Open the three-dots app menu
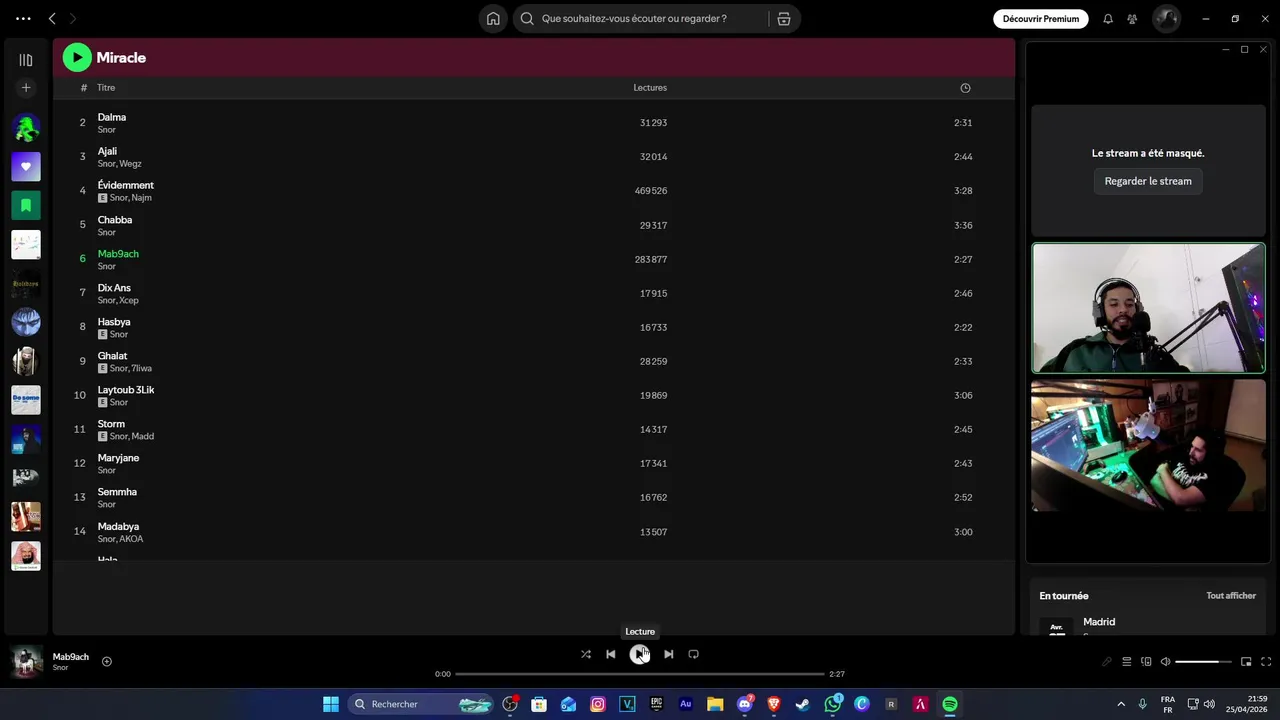Image resolution: width=1280 pixels, height=720 pixels. pos(23,18)
